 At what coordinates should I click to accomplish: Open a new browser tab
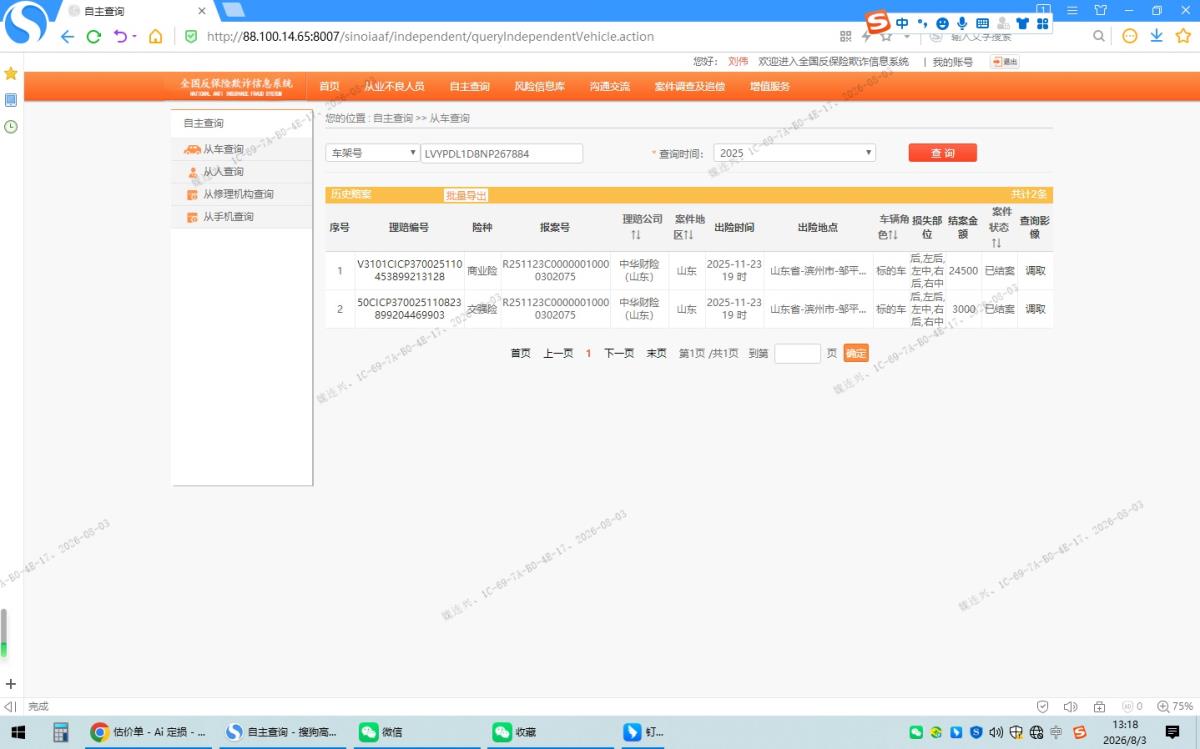(233, 10)
